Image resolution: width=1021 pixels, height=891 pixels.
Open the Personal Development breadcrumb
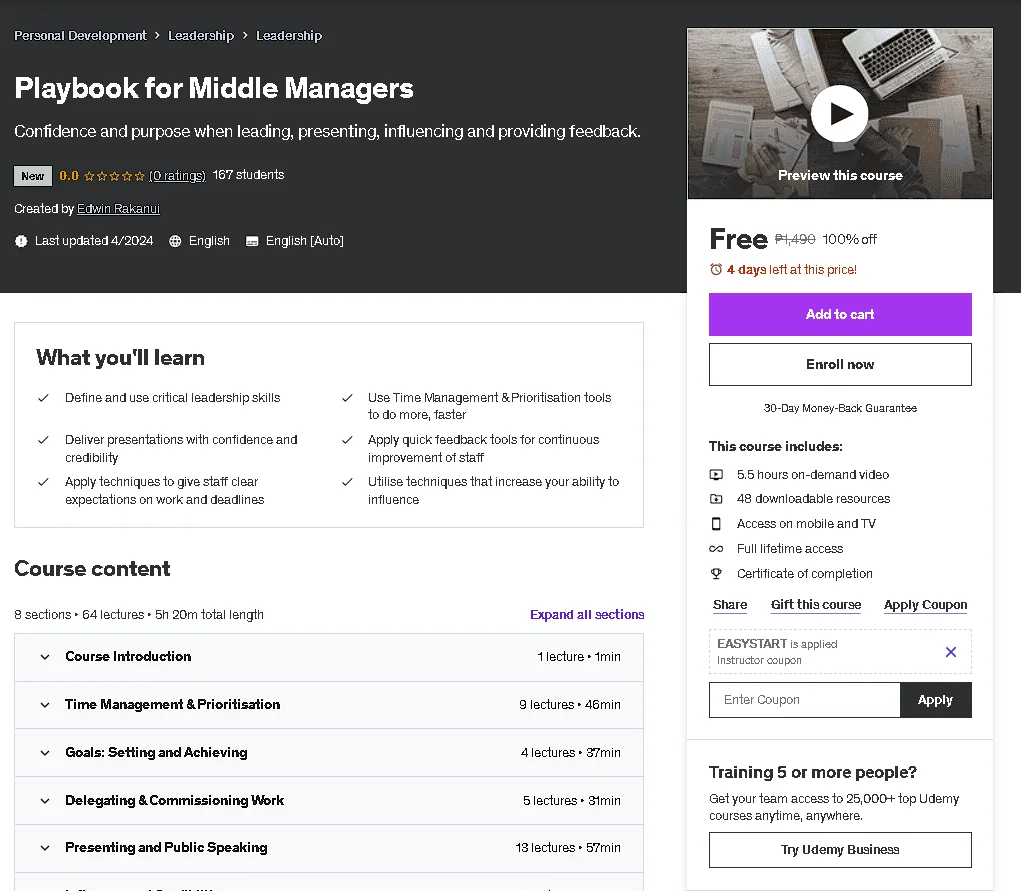(80, 36)
